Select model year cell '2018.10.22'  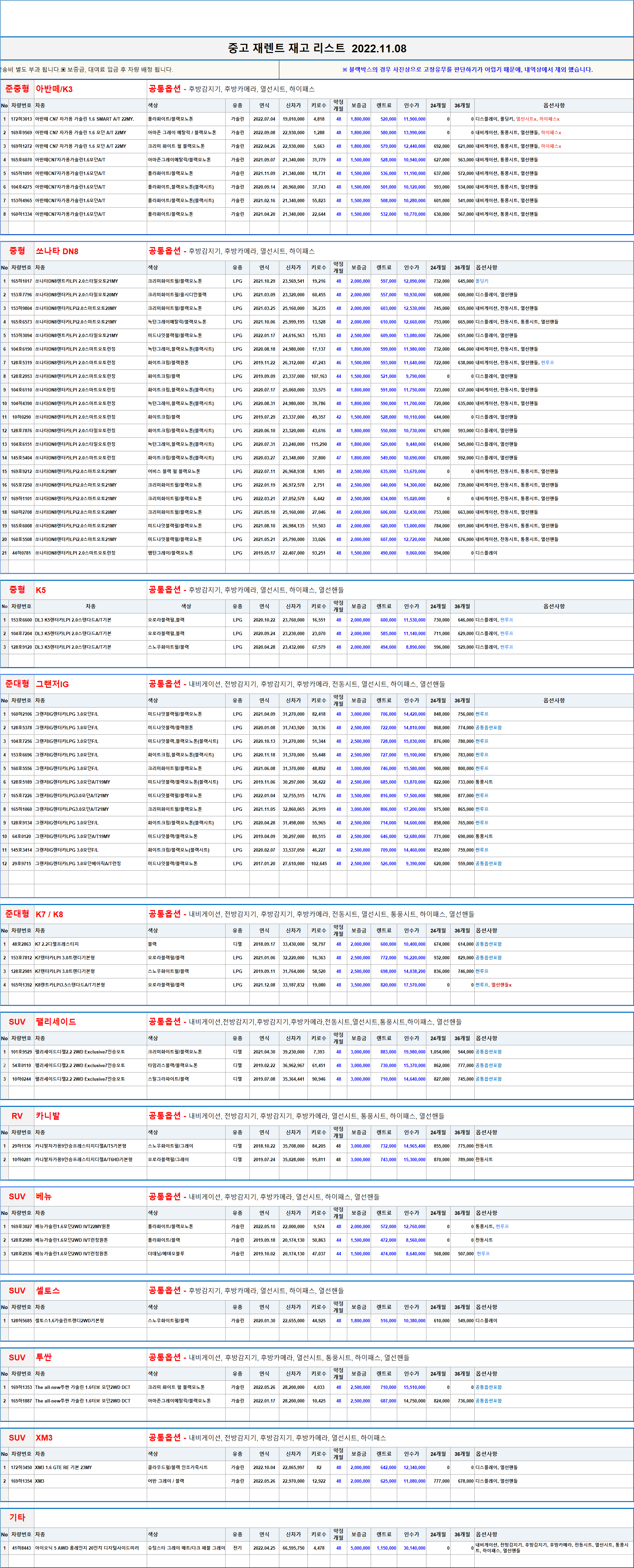[x=264, y=1146]
